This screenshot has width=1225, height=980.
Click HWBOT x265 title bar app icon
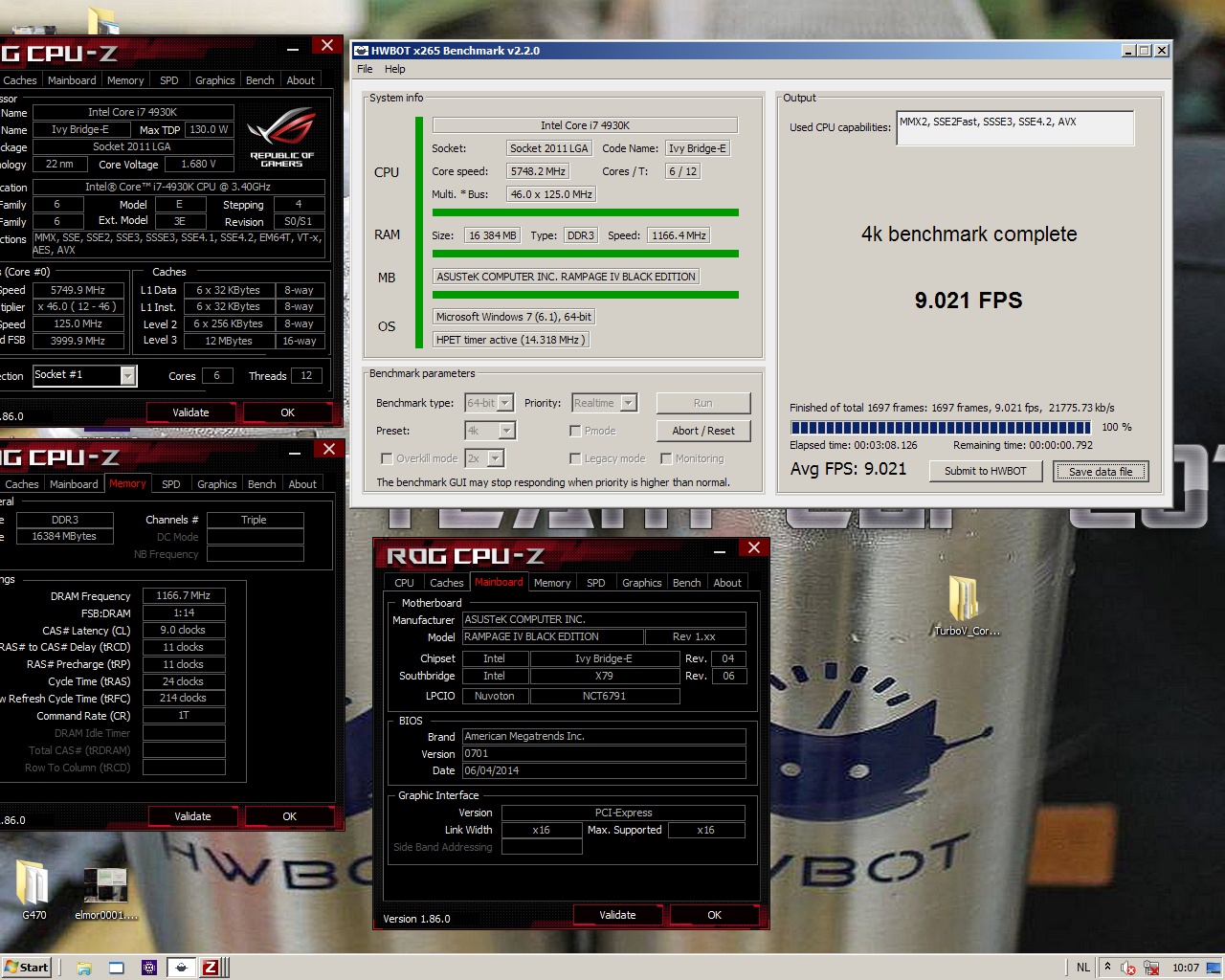tap(362, 51)
